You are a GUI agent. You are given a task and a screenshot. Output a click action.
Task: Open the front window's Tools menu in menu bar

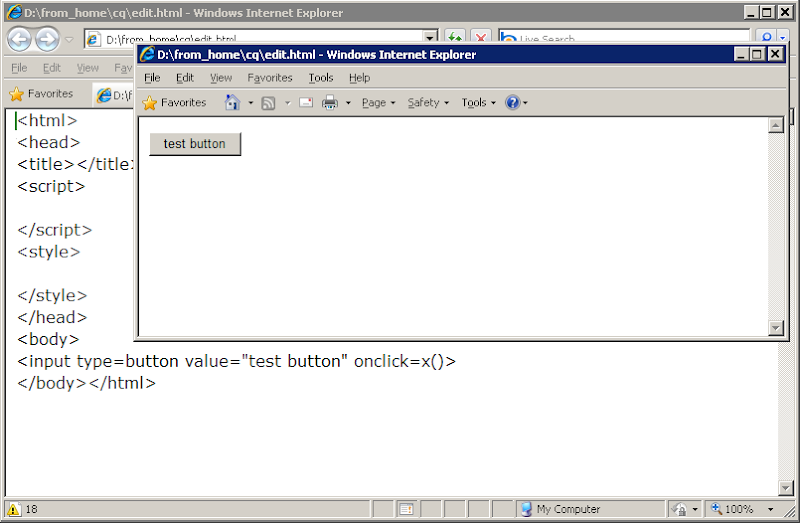(x=321, y=78)
